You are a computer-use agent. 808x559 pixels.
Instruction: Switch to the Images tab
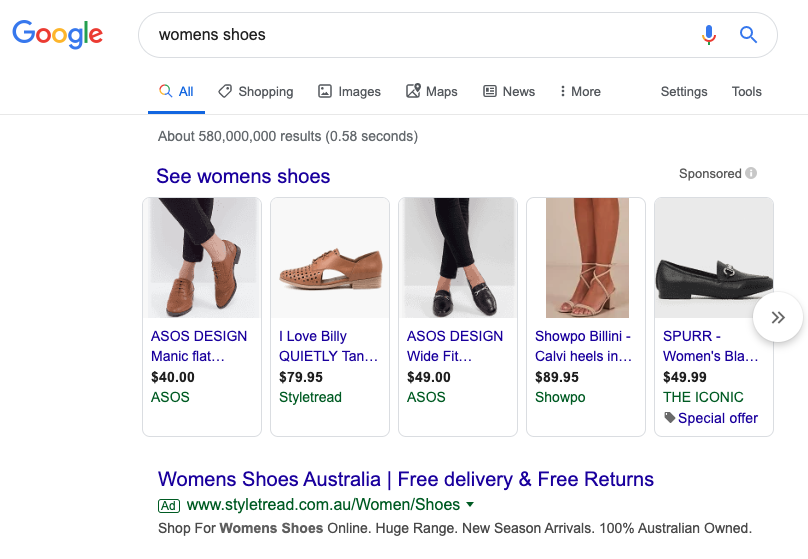(349, 92)
